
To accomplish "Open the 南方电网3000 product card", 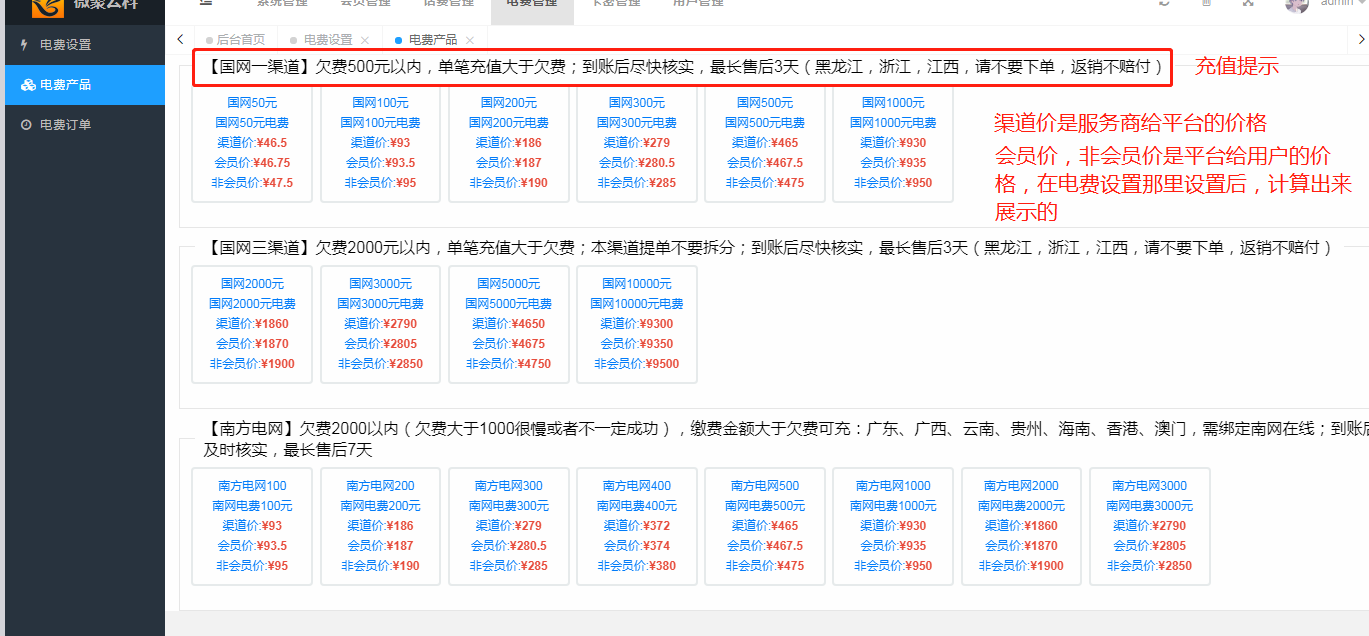I will pyautogui.click(x=1149, y=526).
